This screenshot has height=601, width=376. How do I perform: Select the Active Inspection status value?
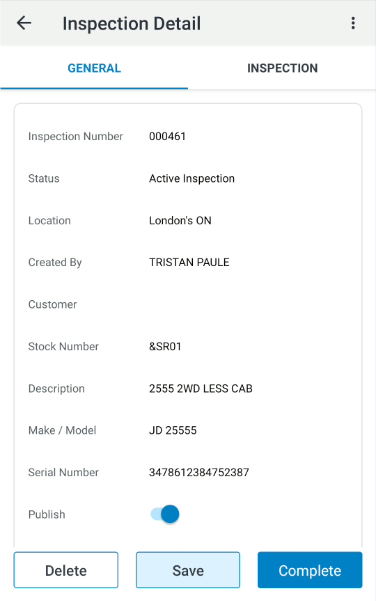pyautogui.click(x=192, y=178)
